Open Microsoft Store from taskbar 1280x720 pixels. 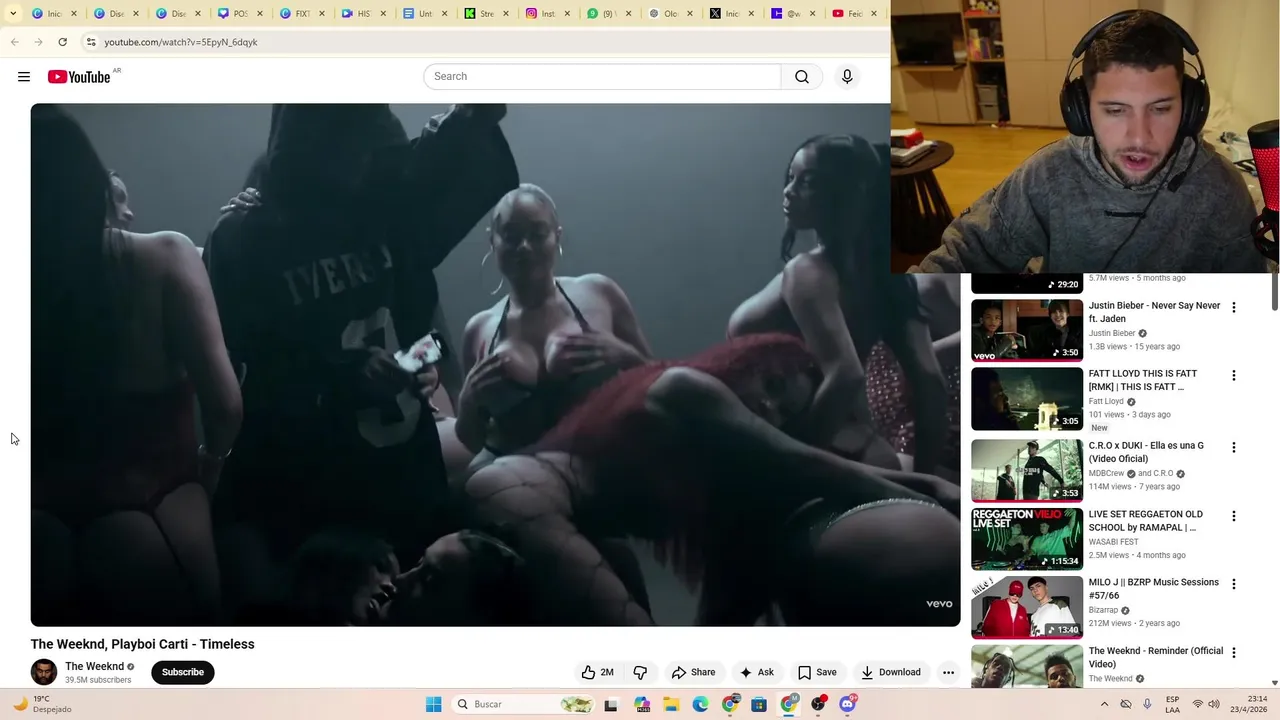759,704
